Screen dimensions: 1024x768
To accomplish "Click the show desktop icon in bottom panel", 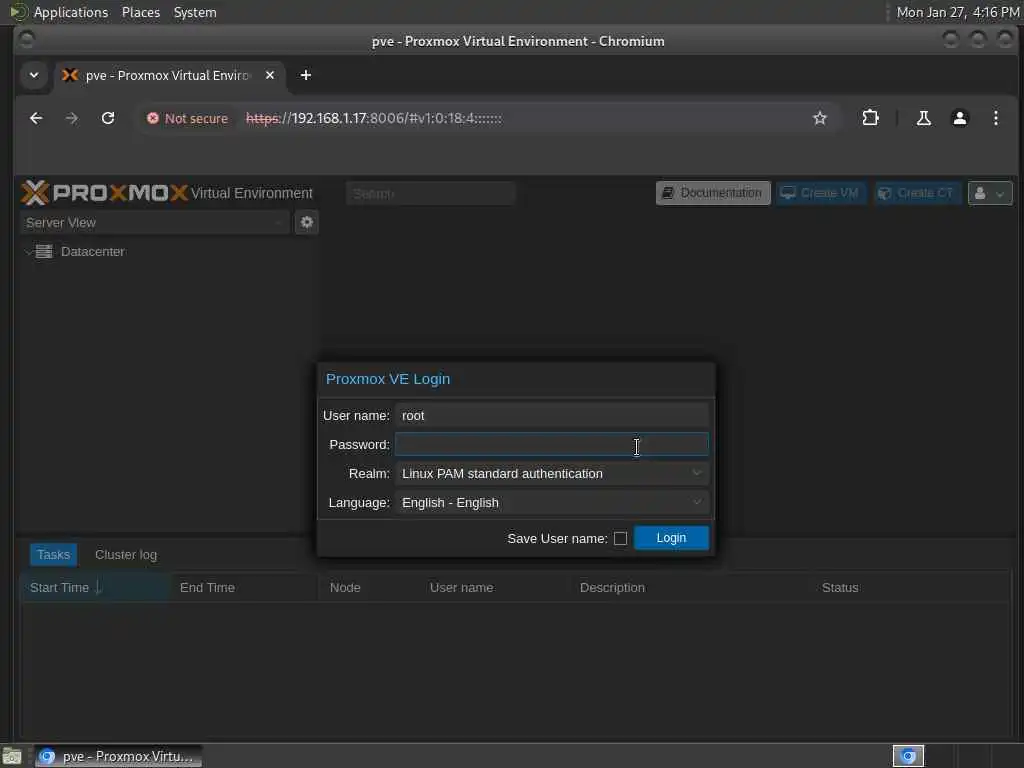I will click(11, 756).
